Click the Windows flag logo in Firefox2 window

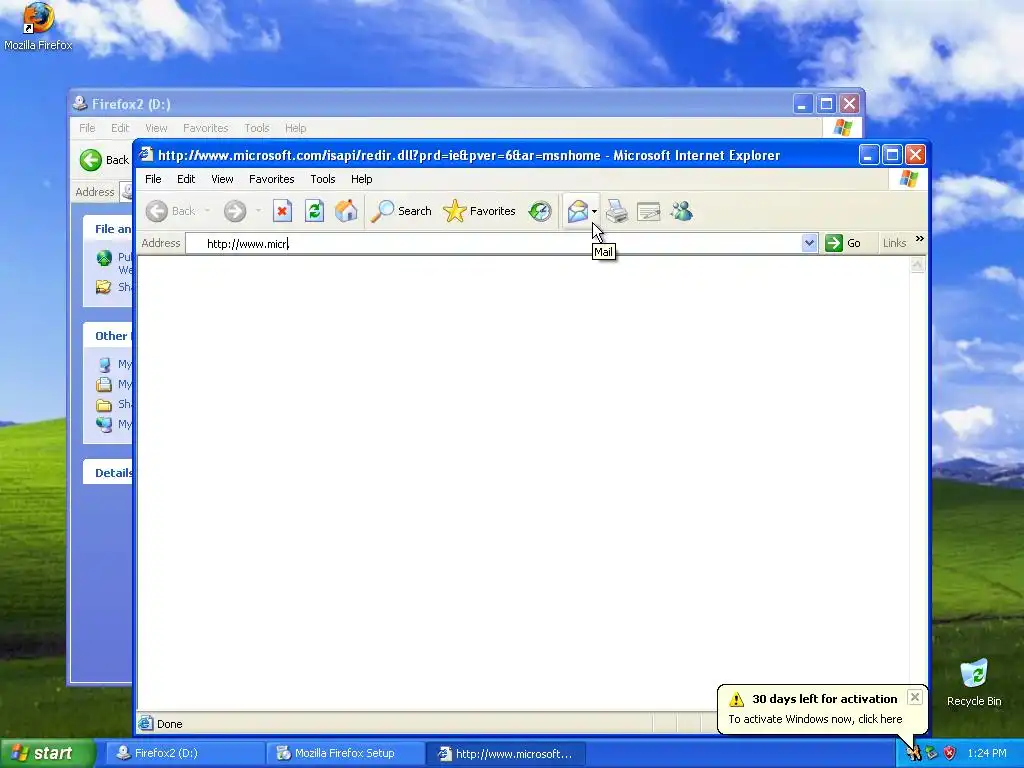coord(842,127)
